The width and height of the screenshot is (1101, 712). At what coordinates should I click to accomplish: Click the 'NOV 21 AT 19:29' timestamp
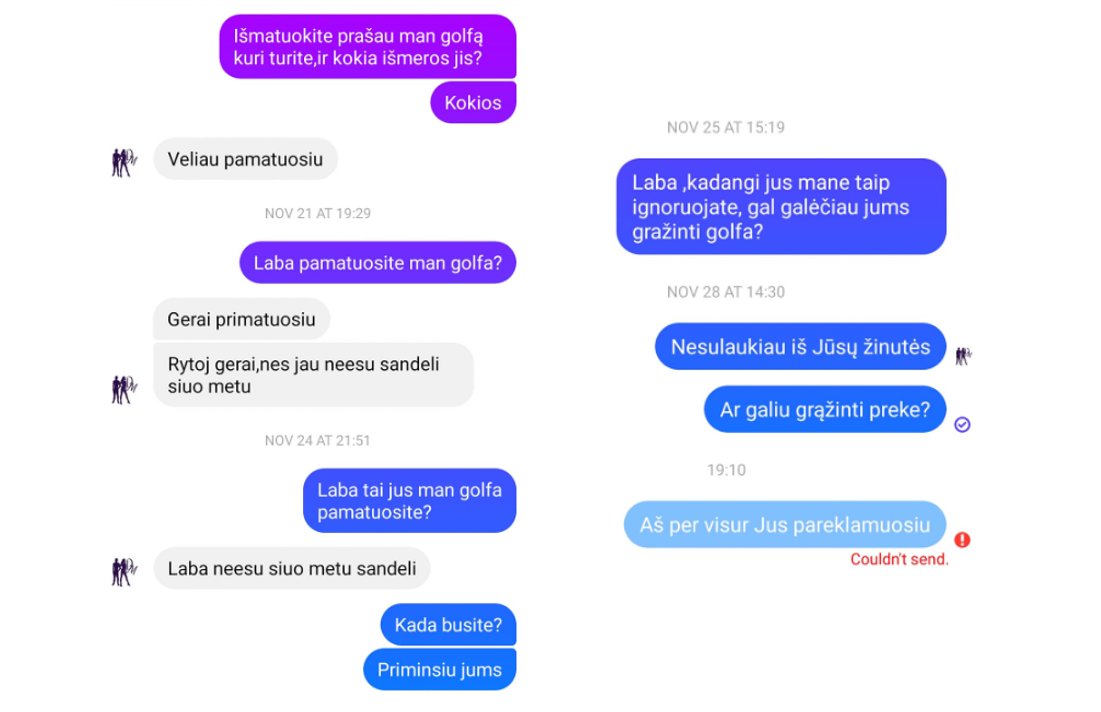tap(317, 213)
